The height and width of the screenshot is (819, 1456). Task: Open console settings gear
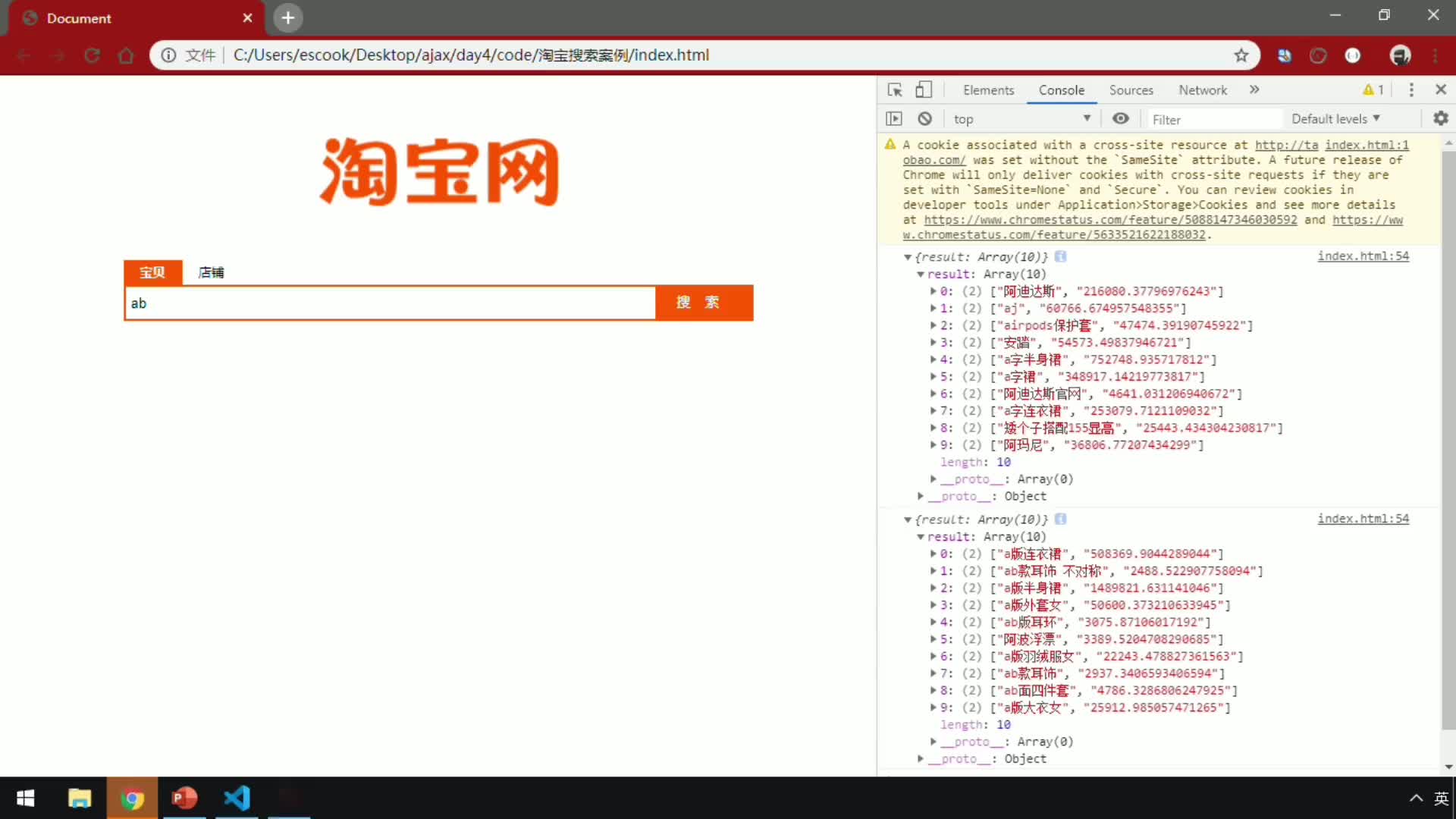point(1440,118)
